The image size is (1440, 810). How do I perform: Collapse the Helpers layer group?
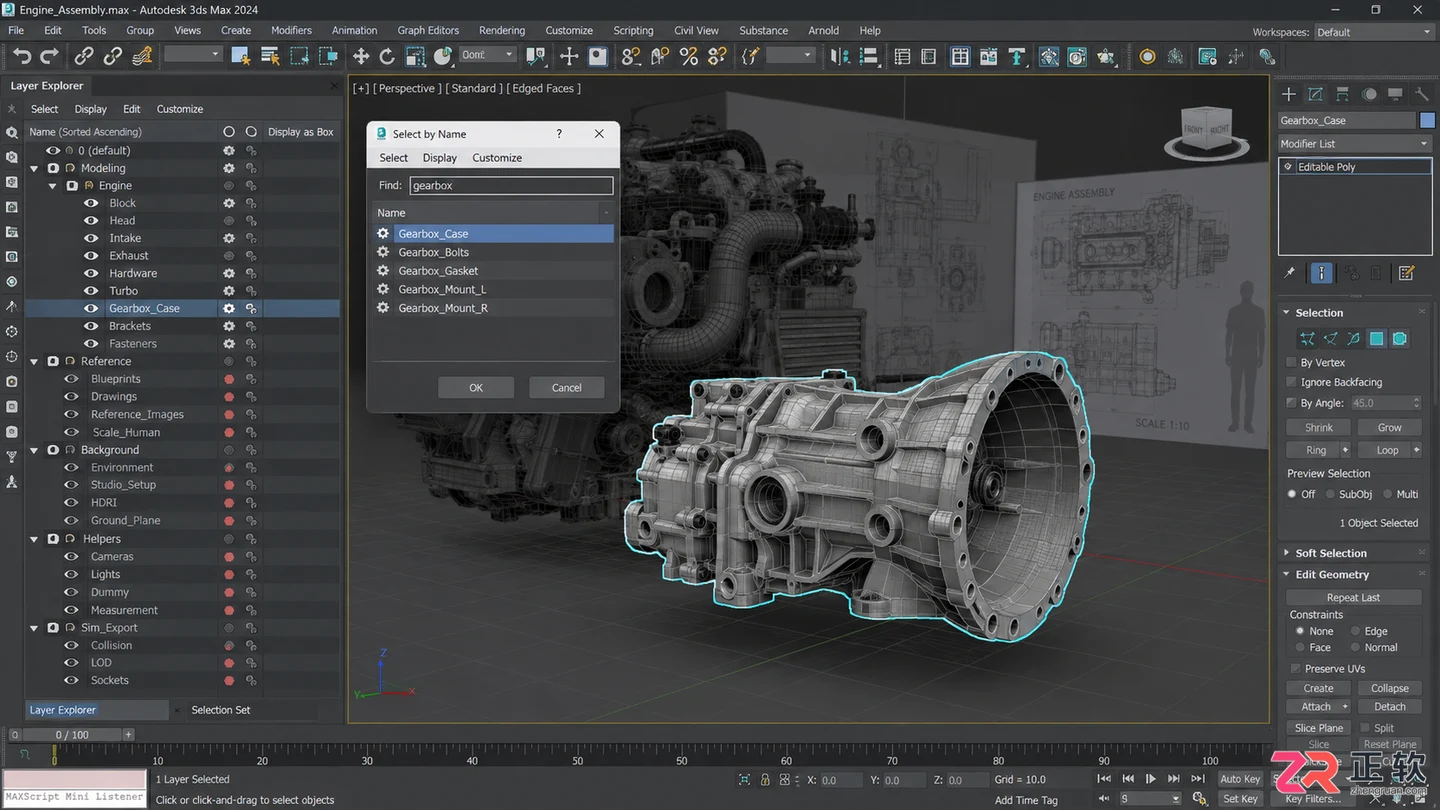point(35,539)
